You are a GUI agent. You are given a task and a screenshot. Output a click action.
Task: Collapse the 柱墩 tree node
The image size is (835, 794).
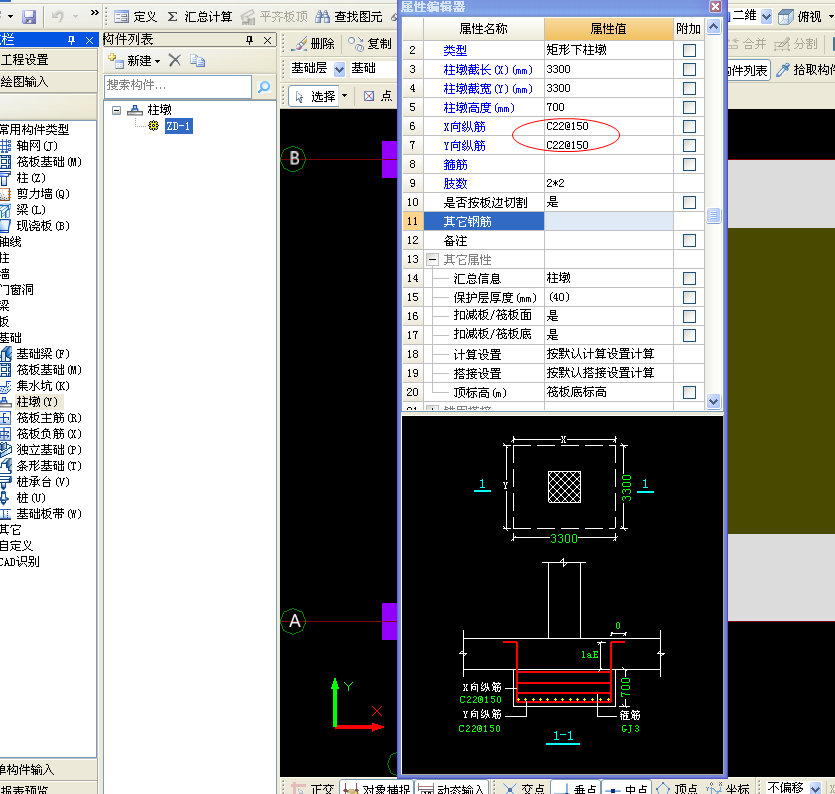tap(117, 110)
